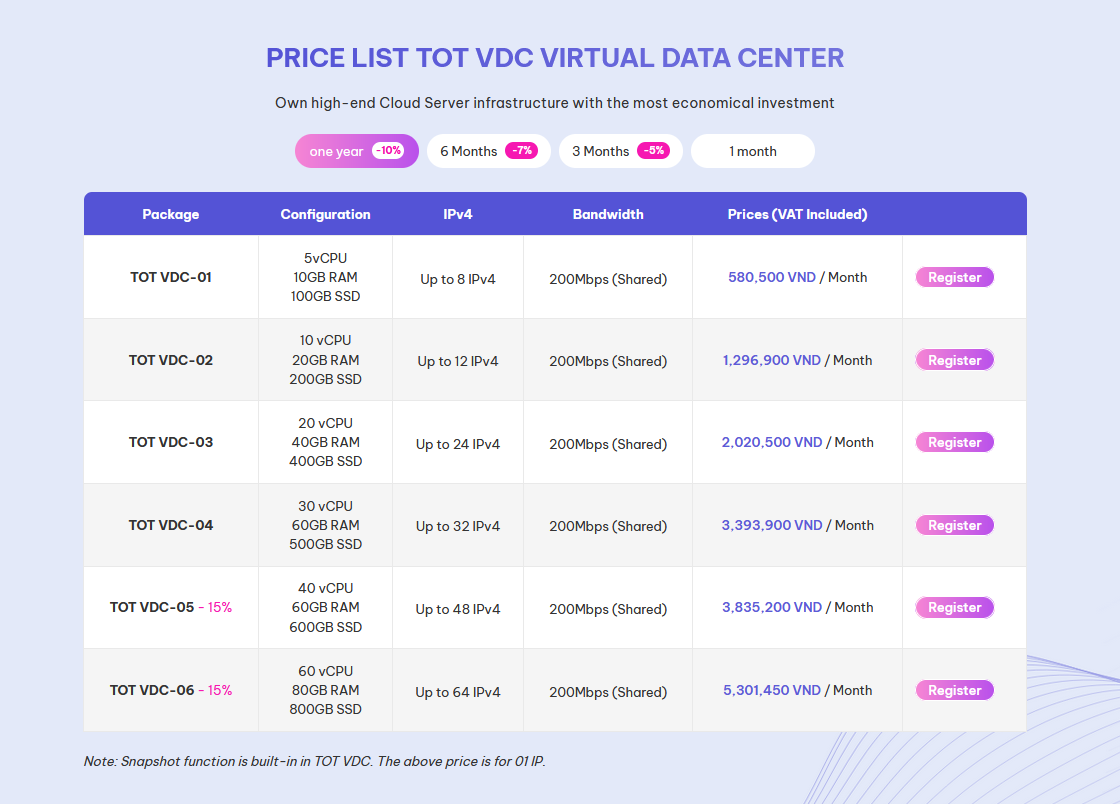
Task: Click the 5,301,450 VND price
Action: [x=772, y=690]
